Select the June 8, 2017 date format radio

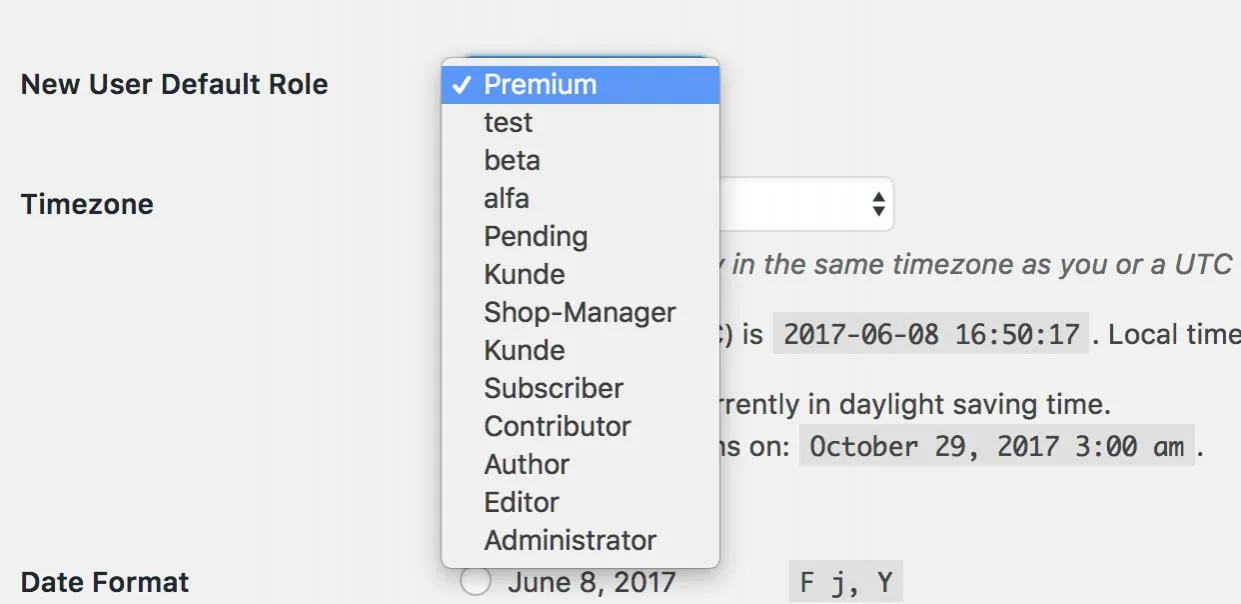[476, 582]
